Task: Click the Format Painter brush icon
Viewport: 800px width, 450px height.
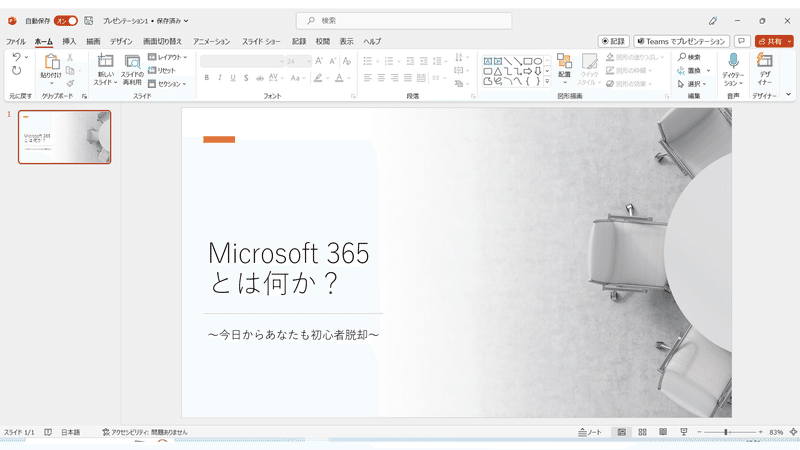Action: pyautogui.click(x=70, y=83)
